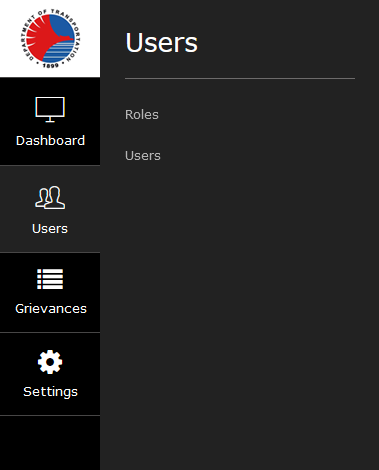Open the Users submenu link under Roles
379x470 pixels.
pyautogui.click(x=143, y=156)
